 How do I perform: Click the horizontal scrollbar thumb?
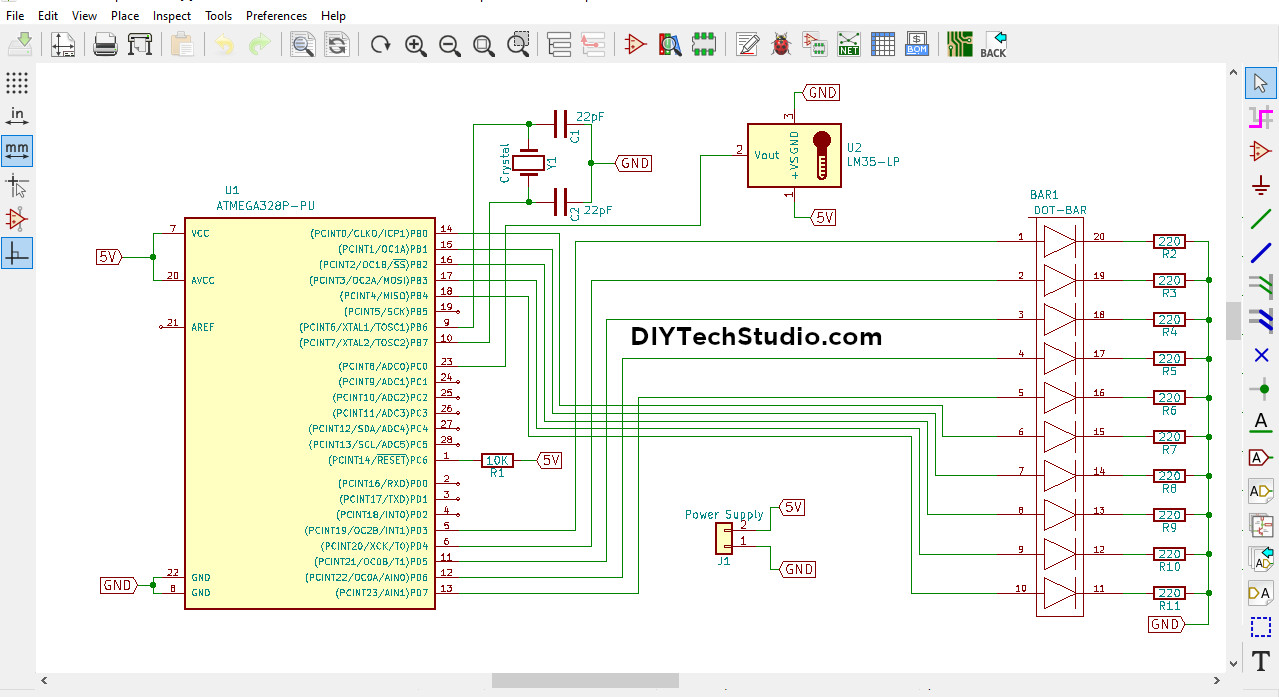point(585,681)
